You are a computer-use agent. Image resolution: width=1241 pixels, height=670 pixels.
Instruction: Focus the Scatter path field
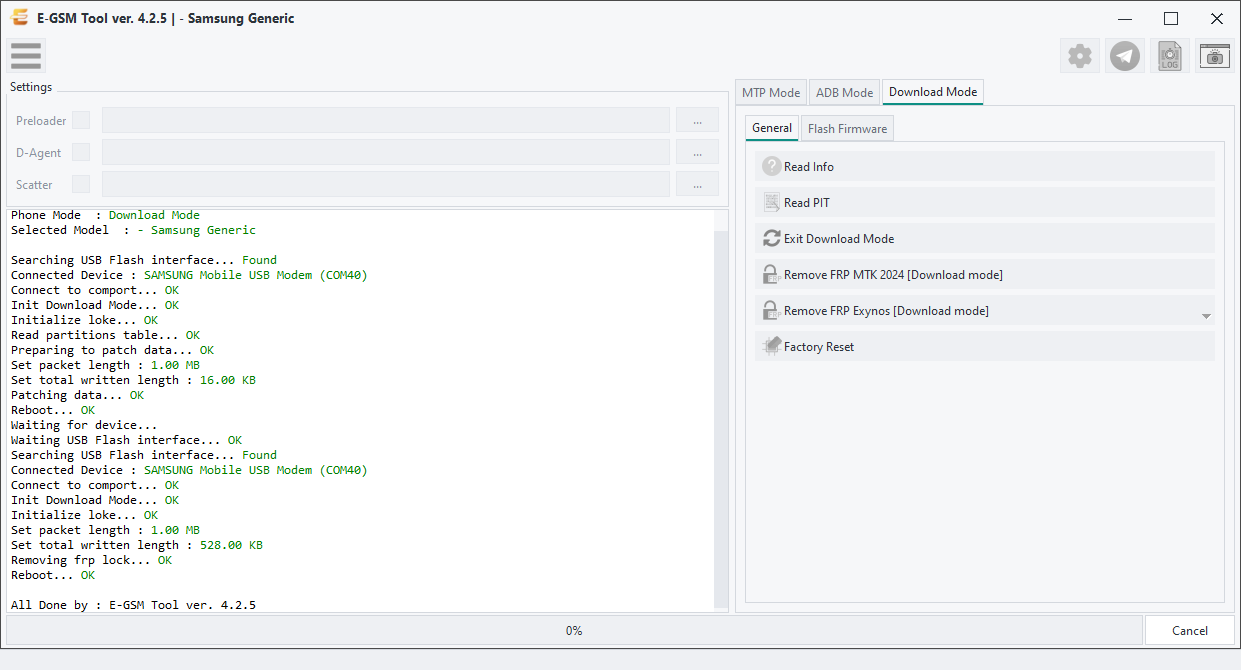pyautogui.click(x=386, y=184)
